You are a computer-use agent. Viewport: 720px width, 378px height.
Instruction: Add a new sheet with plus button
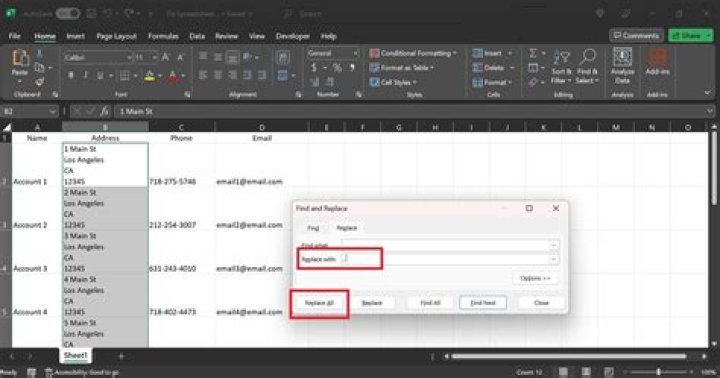pyautogui.click(x=121, y=355)
